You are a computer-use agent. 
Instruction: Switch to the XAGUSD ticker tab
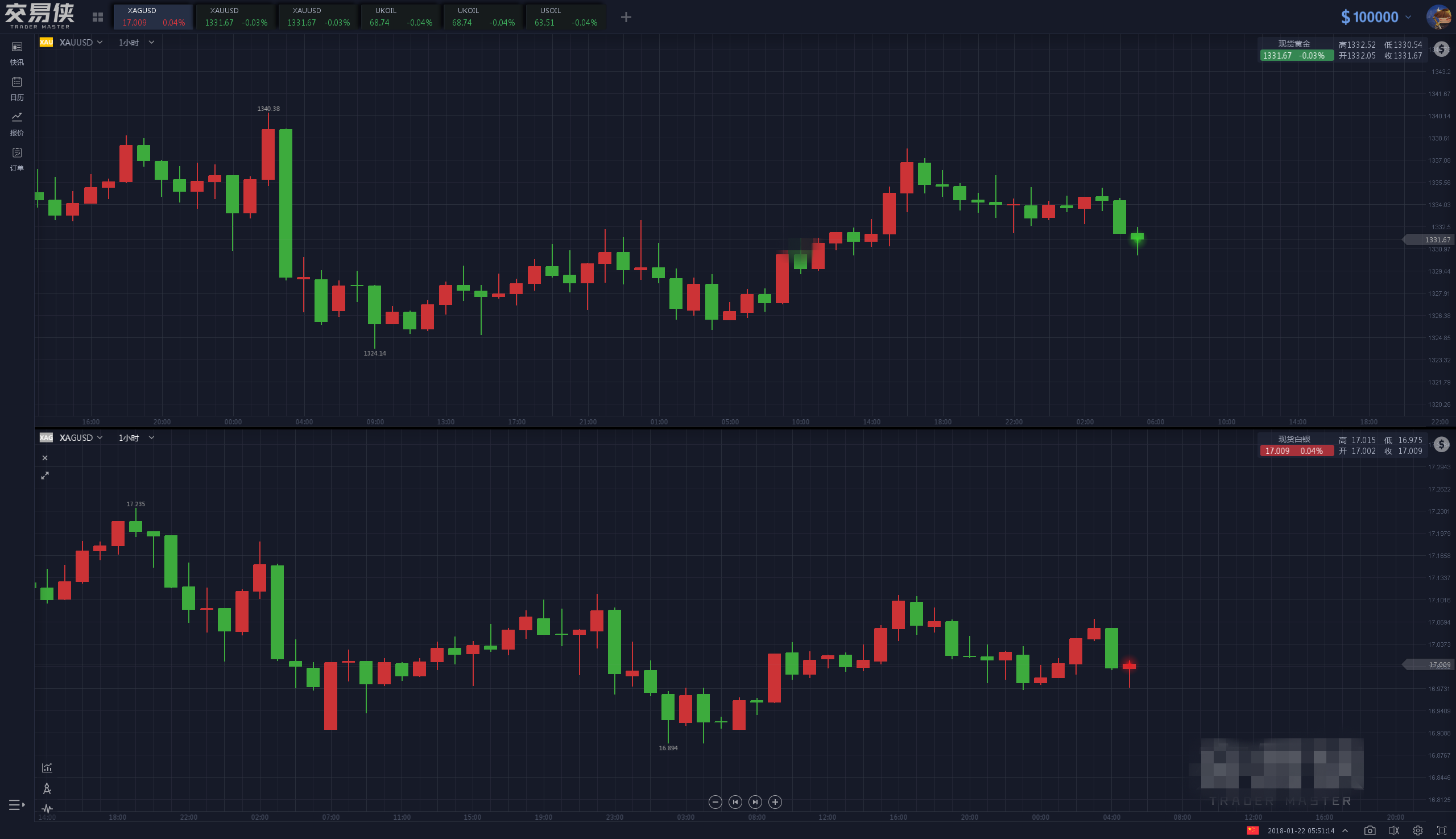tap(153, 16)
